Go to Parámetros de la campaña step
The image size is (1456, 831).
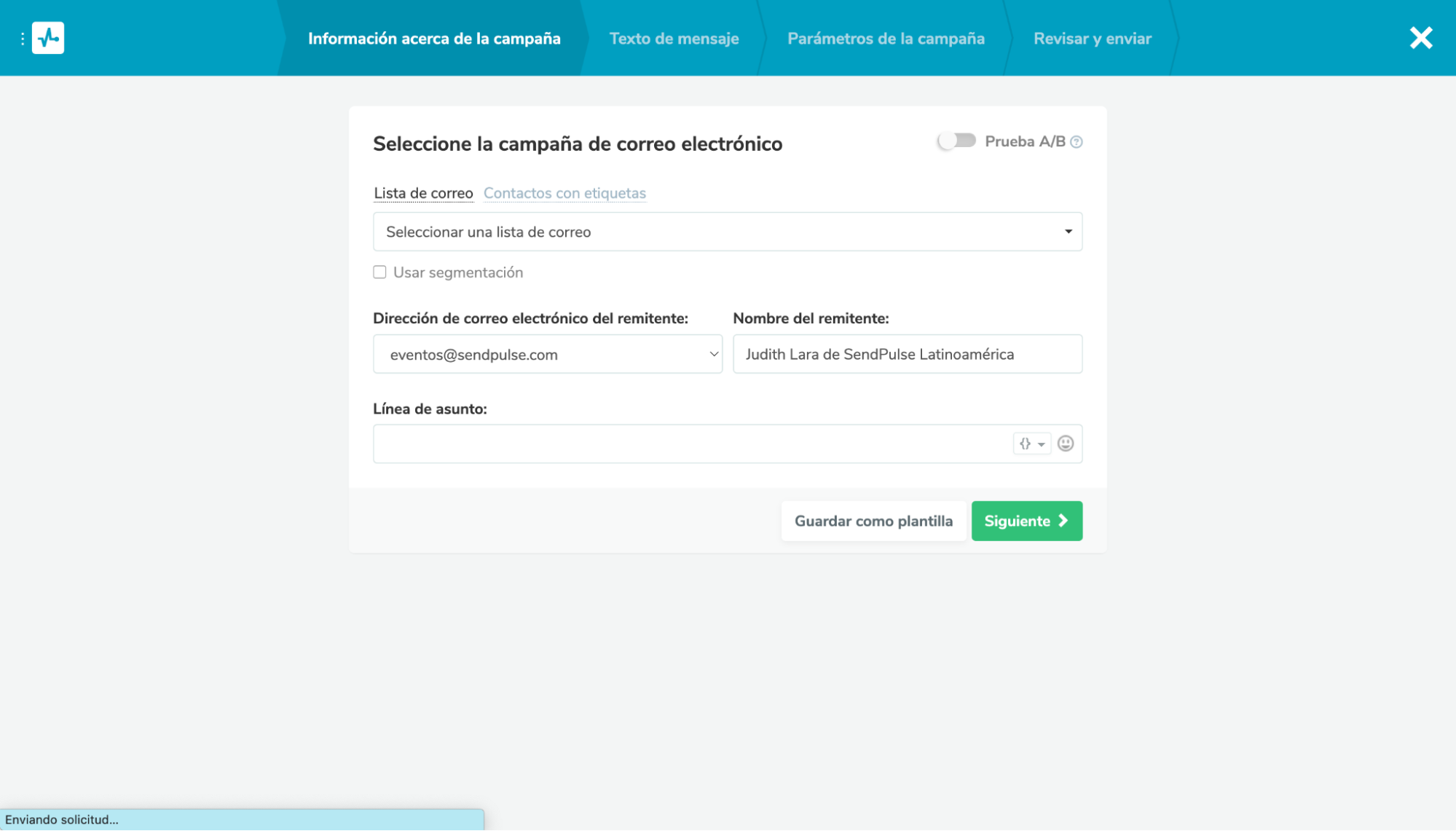pyautogui.click(x=886, y=39)
